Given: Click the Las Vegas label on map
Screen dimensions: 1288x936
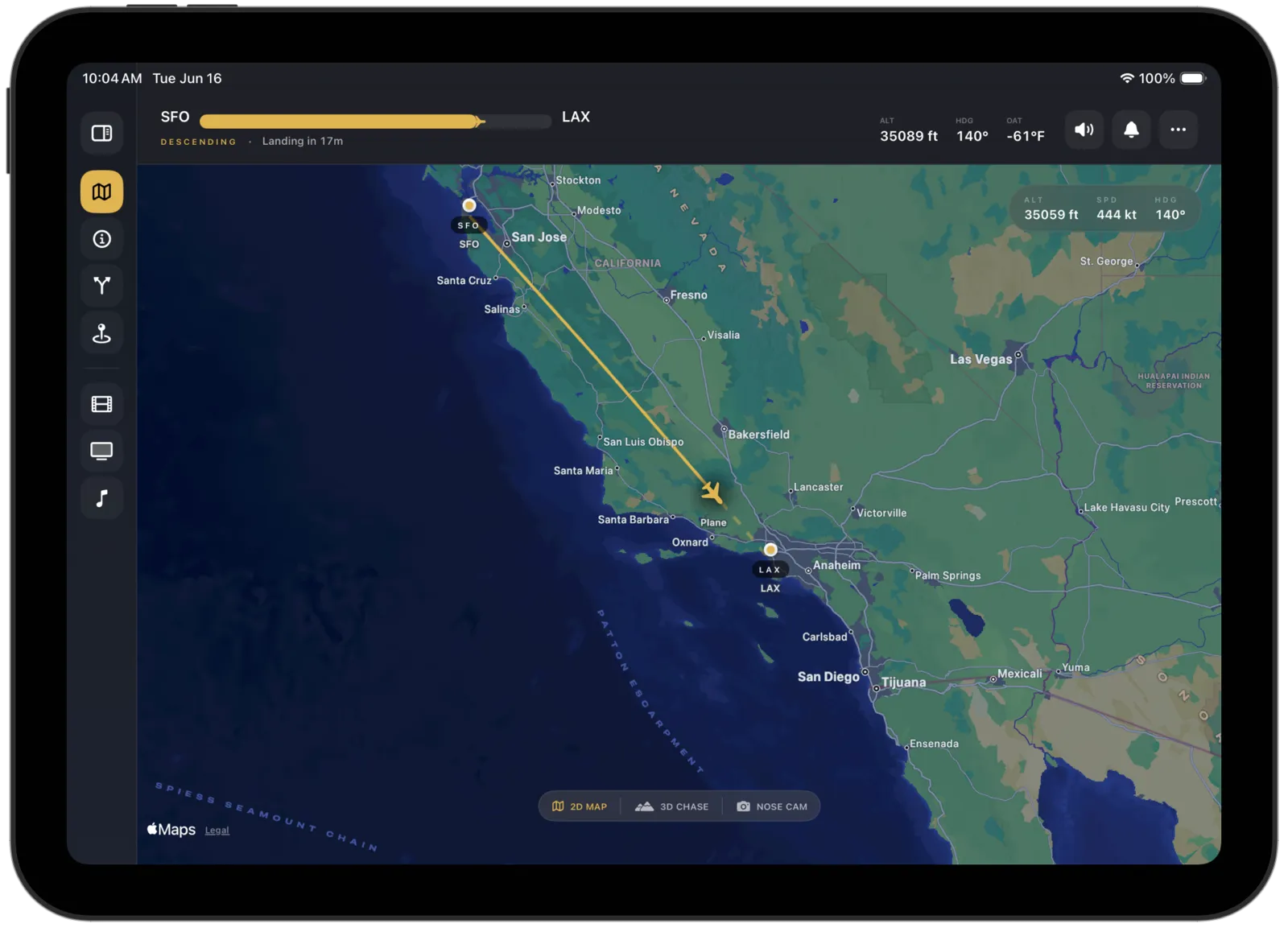Looking at the screenshot, I should click(980, 359).
